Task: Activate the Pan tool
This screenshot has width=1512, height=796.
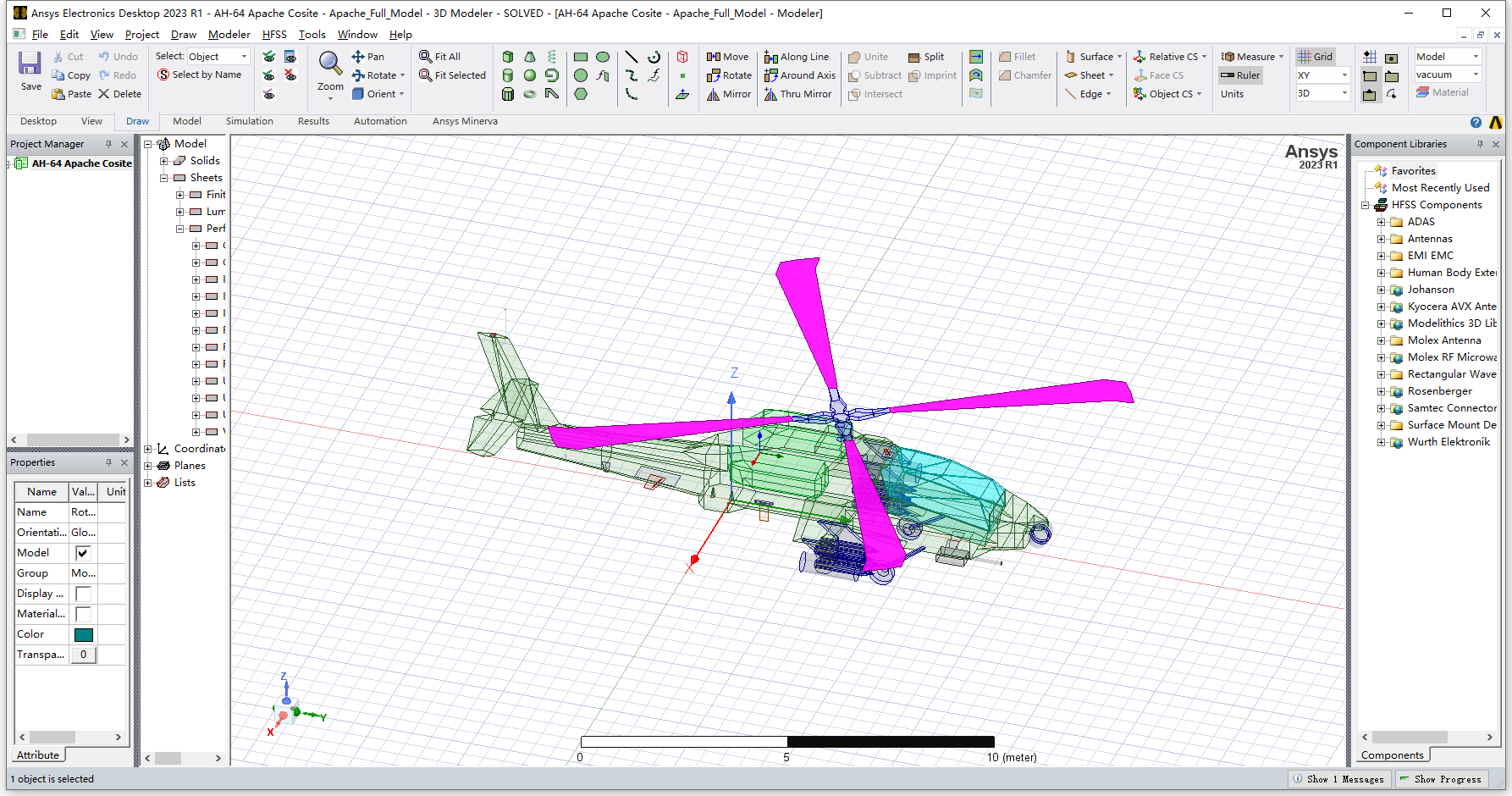Action: [367, 57]
